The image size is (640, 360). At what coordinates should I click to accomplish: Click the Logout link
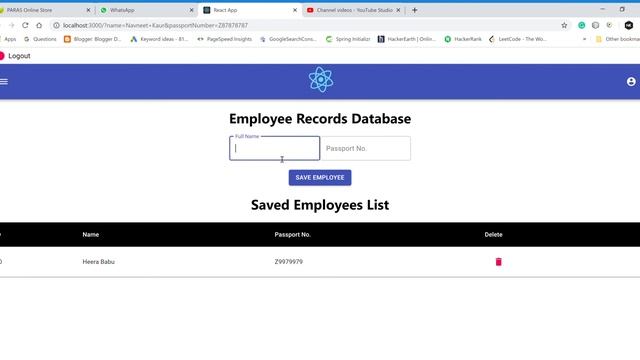pyautogui.click(x=19, y=56)
